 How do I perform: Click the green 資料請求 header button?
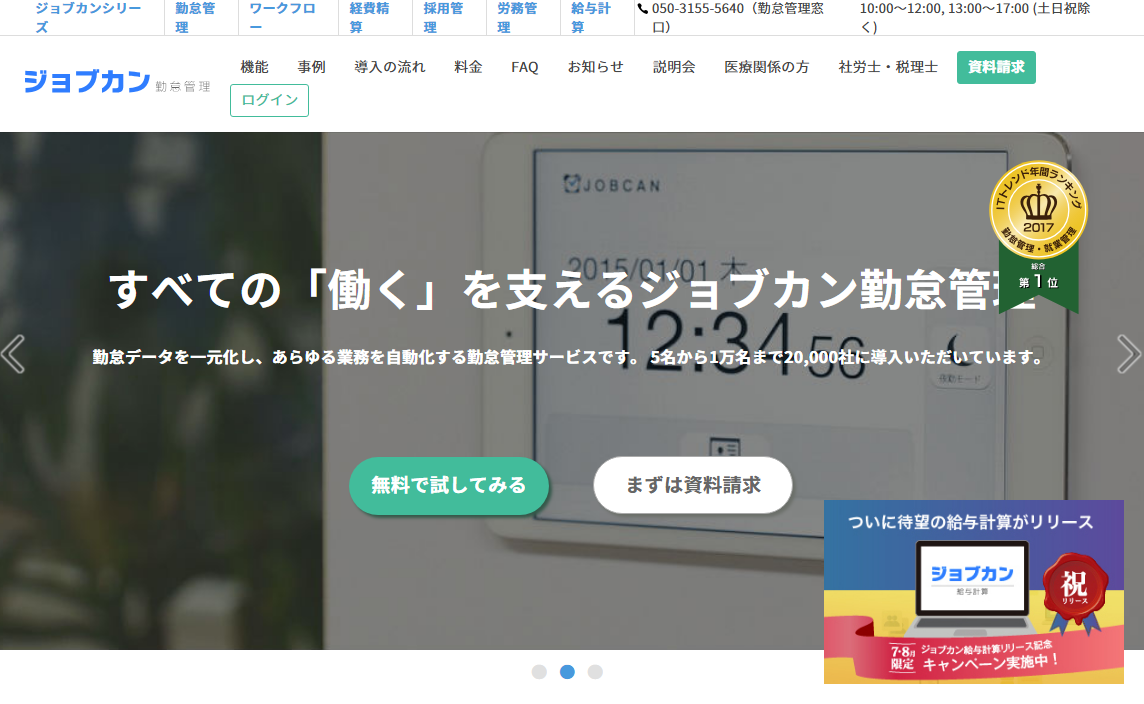tap(996, 67)
